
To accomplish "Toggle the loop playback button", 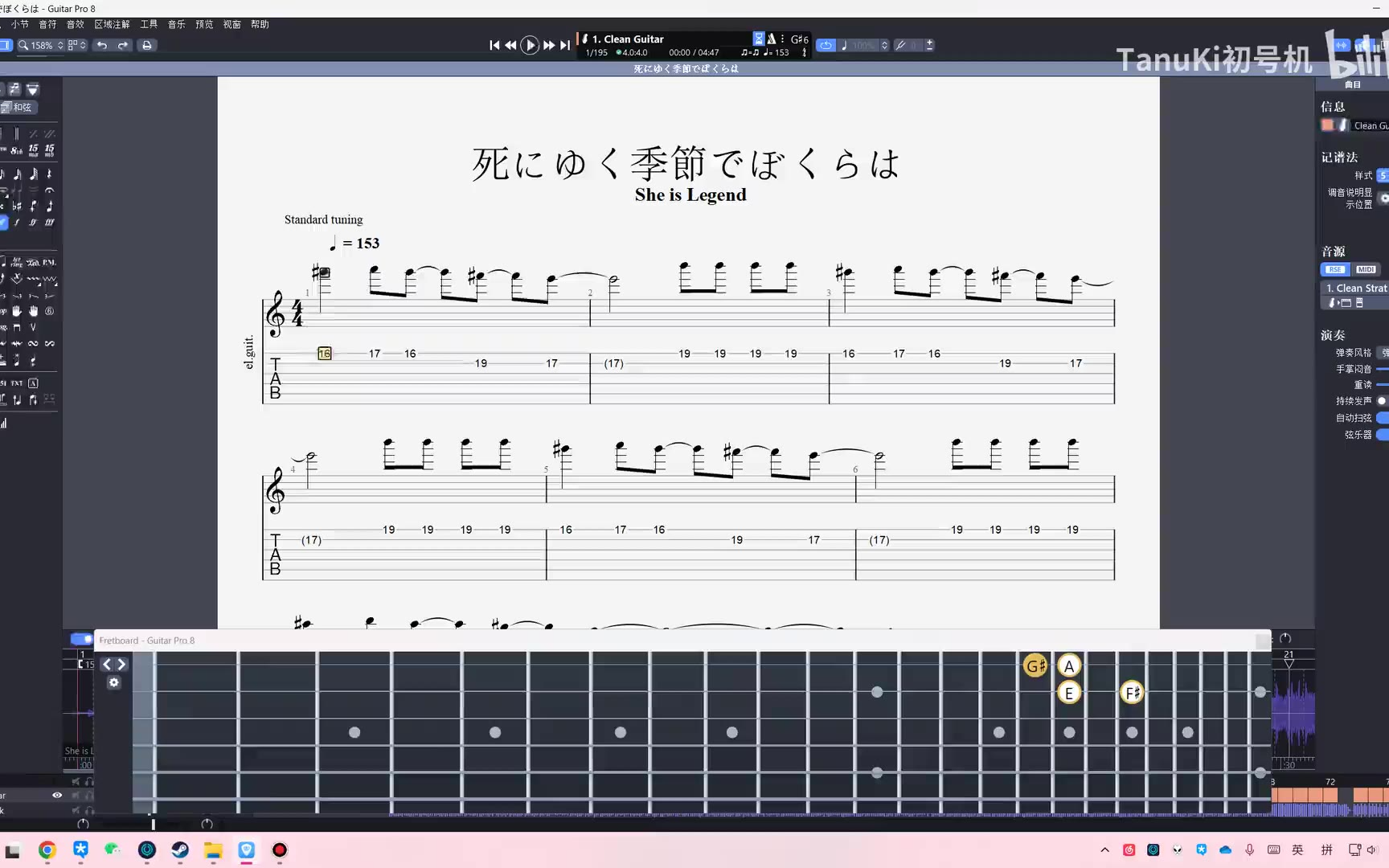I will 826,45.
